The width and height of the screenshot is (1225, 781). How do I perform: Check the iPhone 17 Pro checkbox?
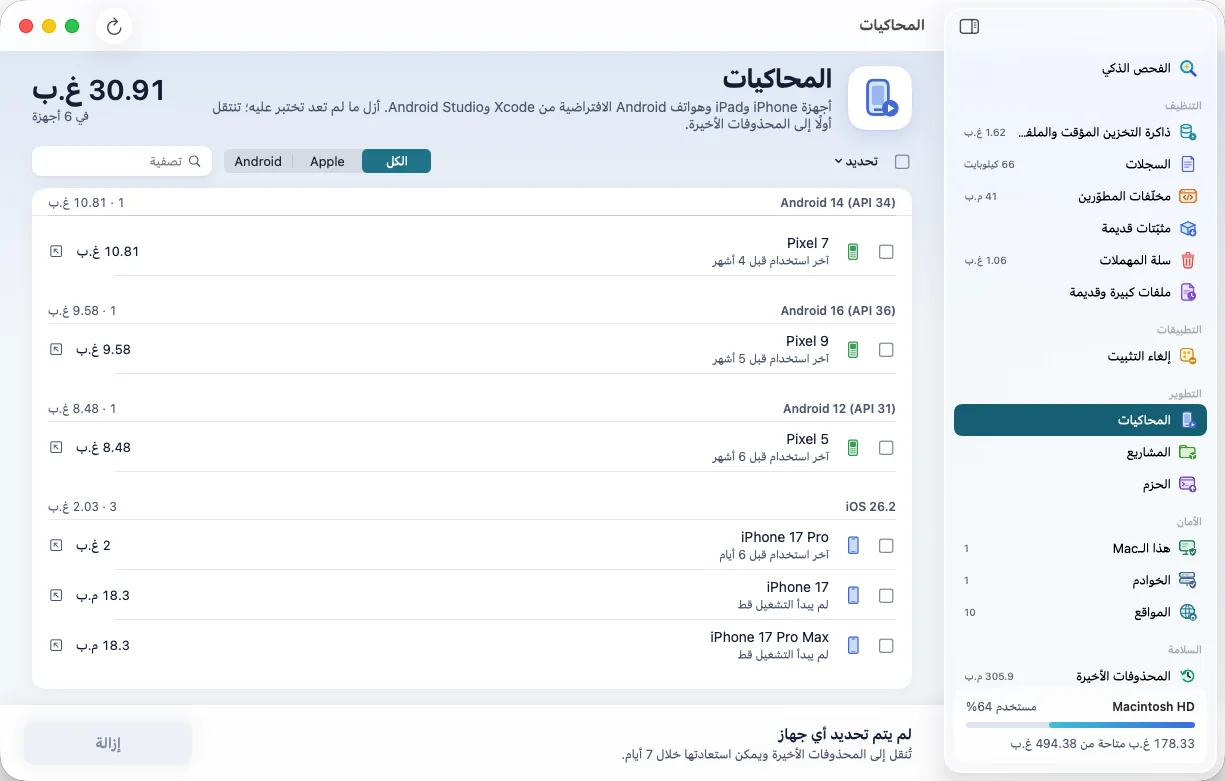click(x=886, y=546)
